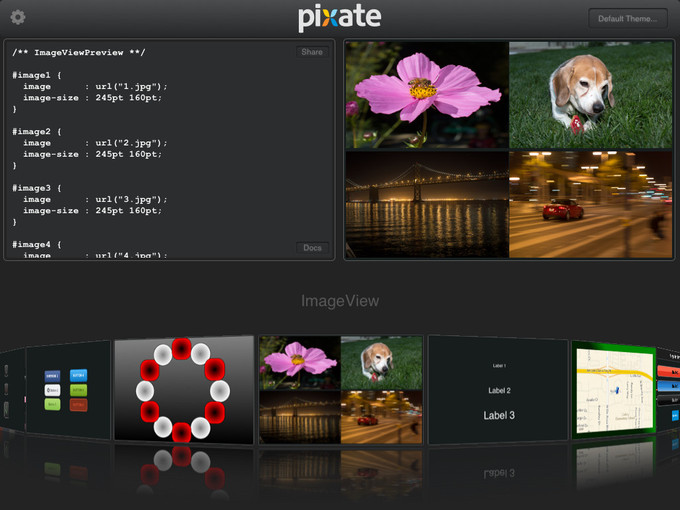Select the red car preview image
The image size is (680, 510).
tap(591, 204)
